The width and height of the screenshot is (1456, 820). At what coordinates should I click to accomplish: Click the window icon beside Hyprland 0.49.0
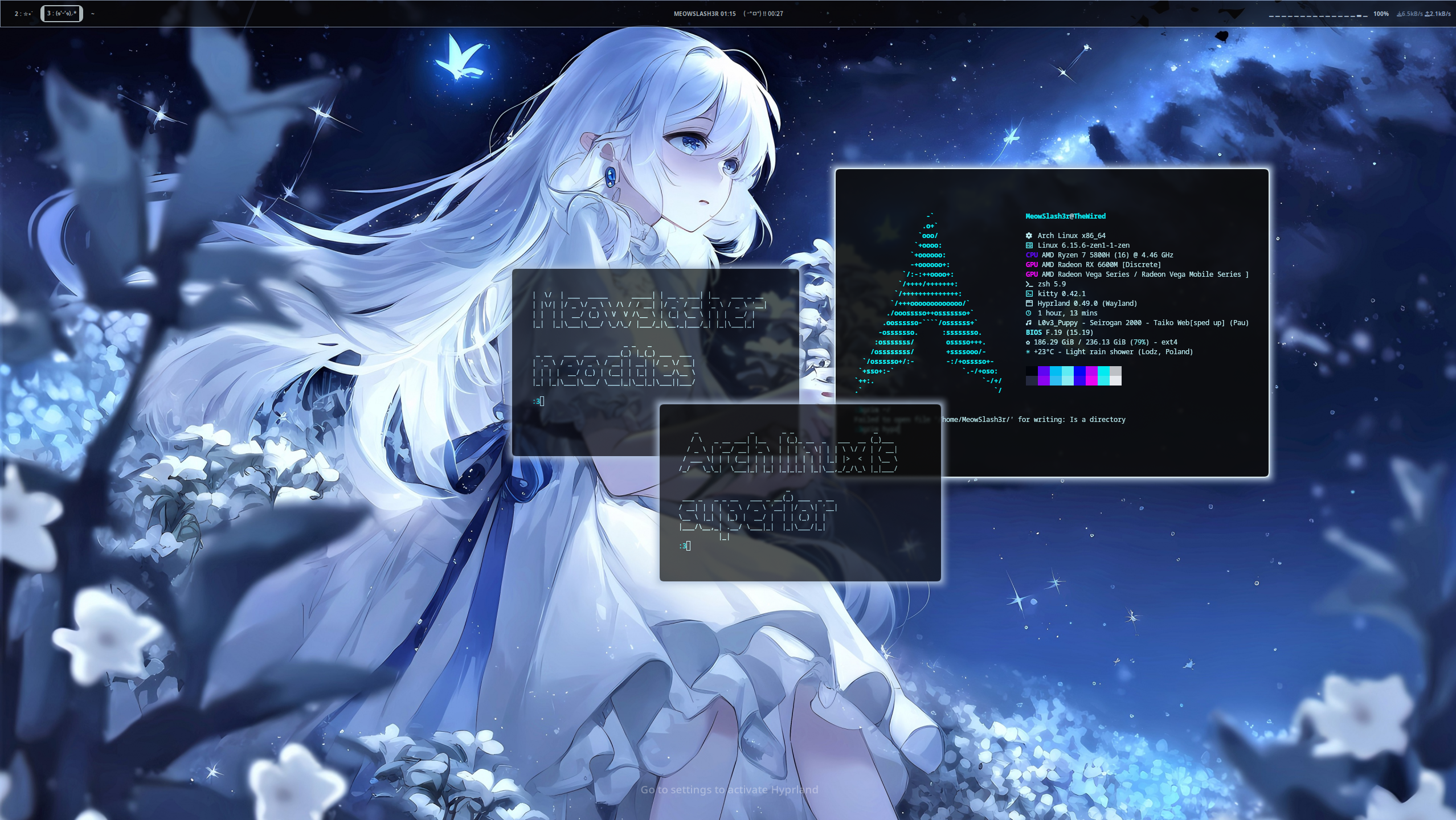[x=1029, y=304]
